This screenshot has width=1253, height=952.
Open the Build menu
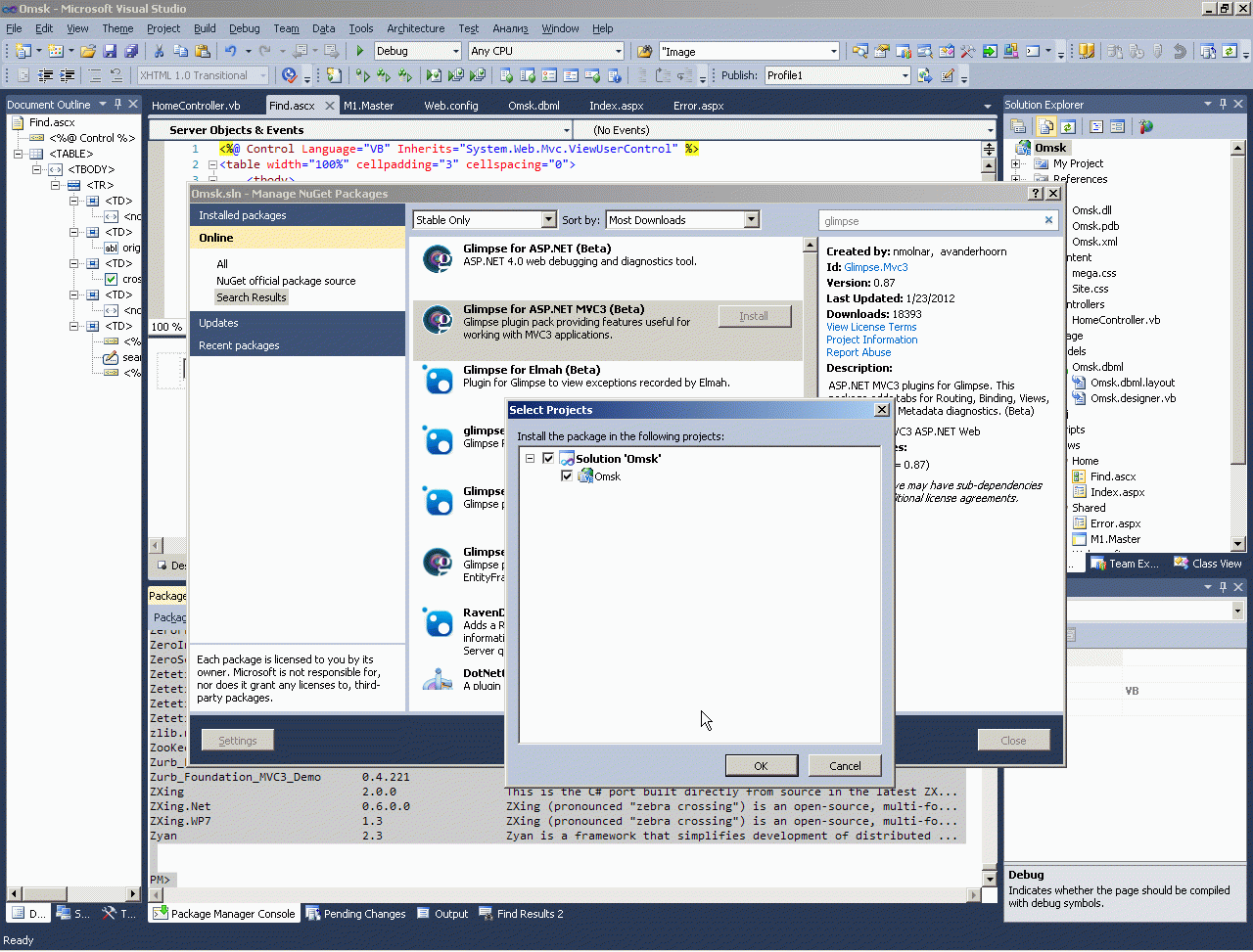205,28
